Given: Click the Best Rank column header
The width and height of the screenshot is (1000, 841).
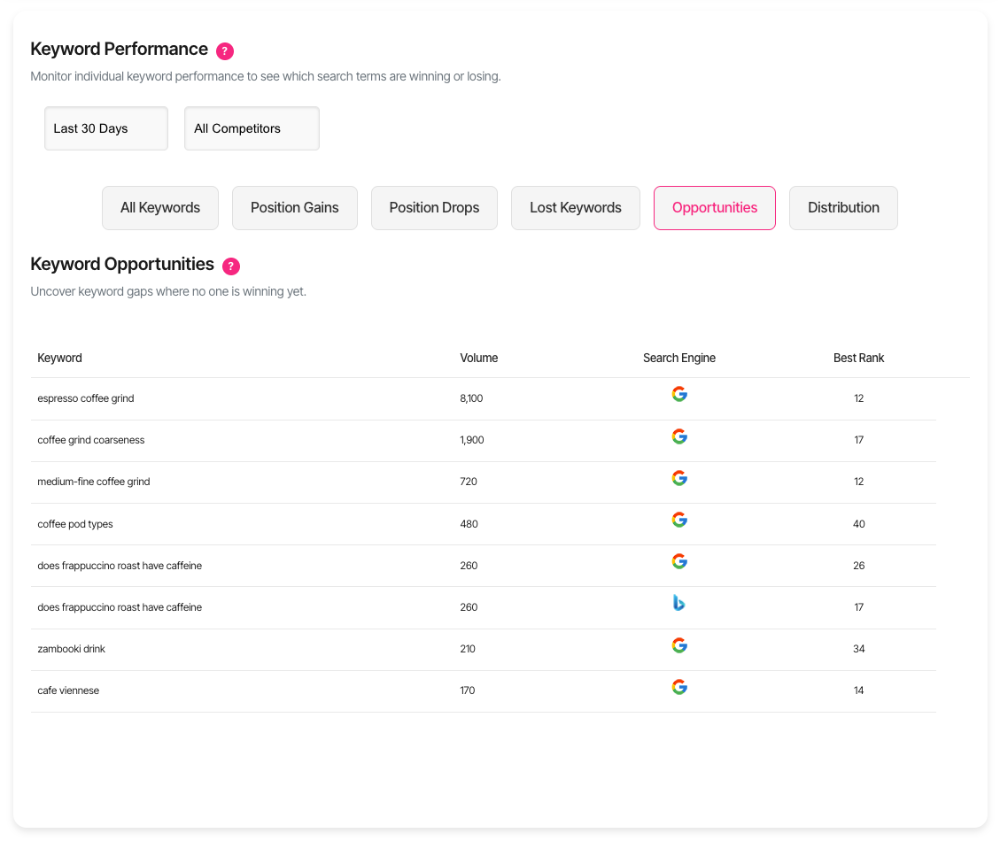Looking at the screenshot, I should click(858, 357).
